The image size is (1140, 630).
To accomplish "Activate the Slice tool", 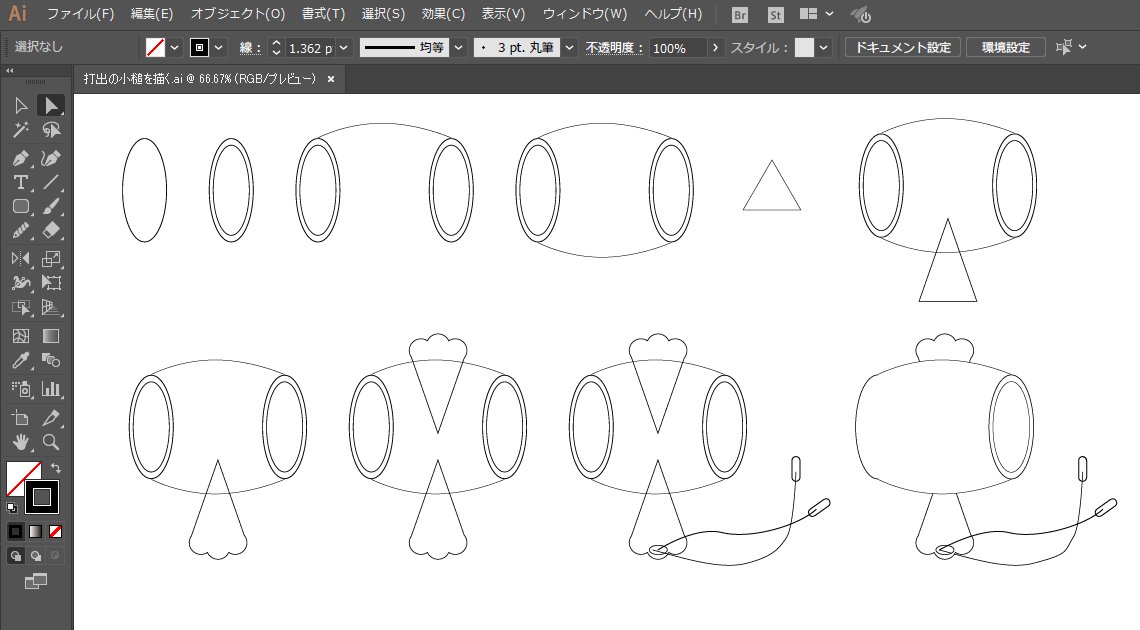I will (50, 417).
